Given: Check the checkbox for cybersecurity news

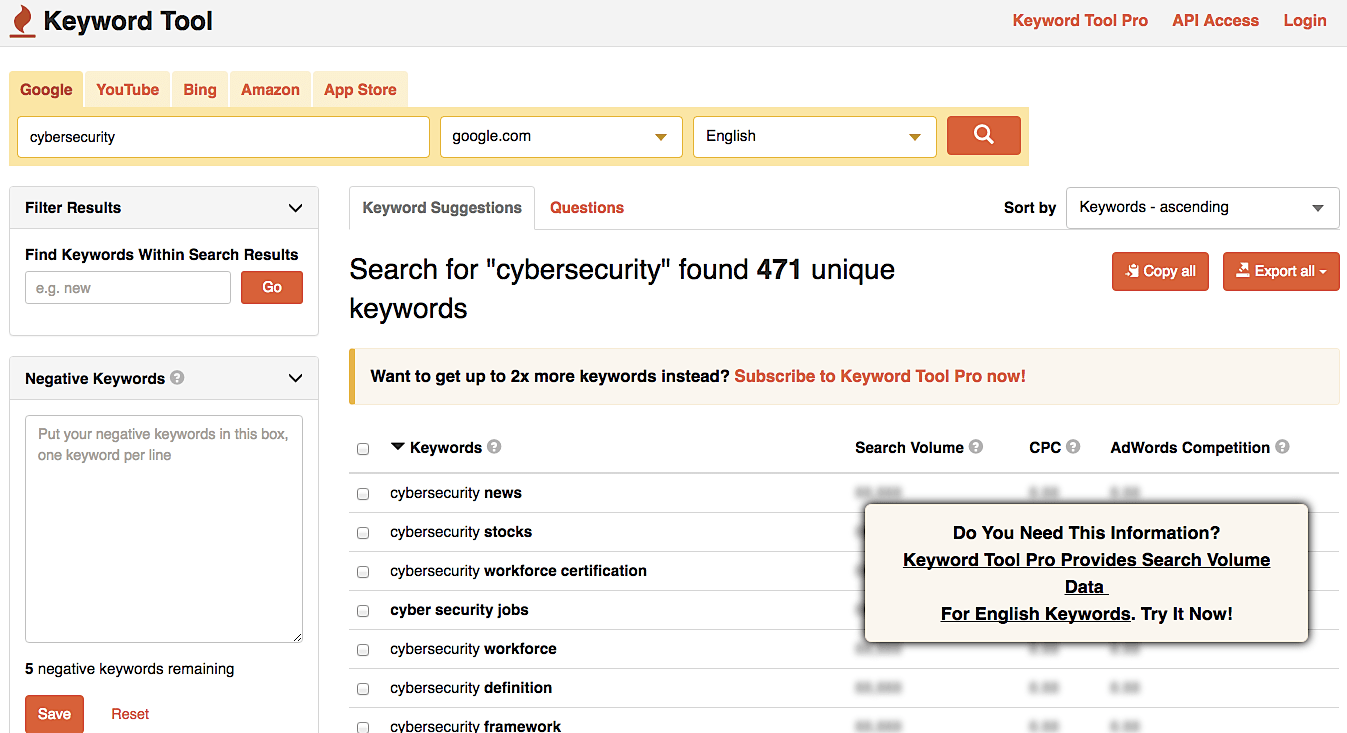Looking at the screenshot, I should tap(363, 493).
